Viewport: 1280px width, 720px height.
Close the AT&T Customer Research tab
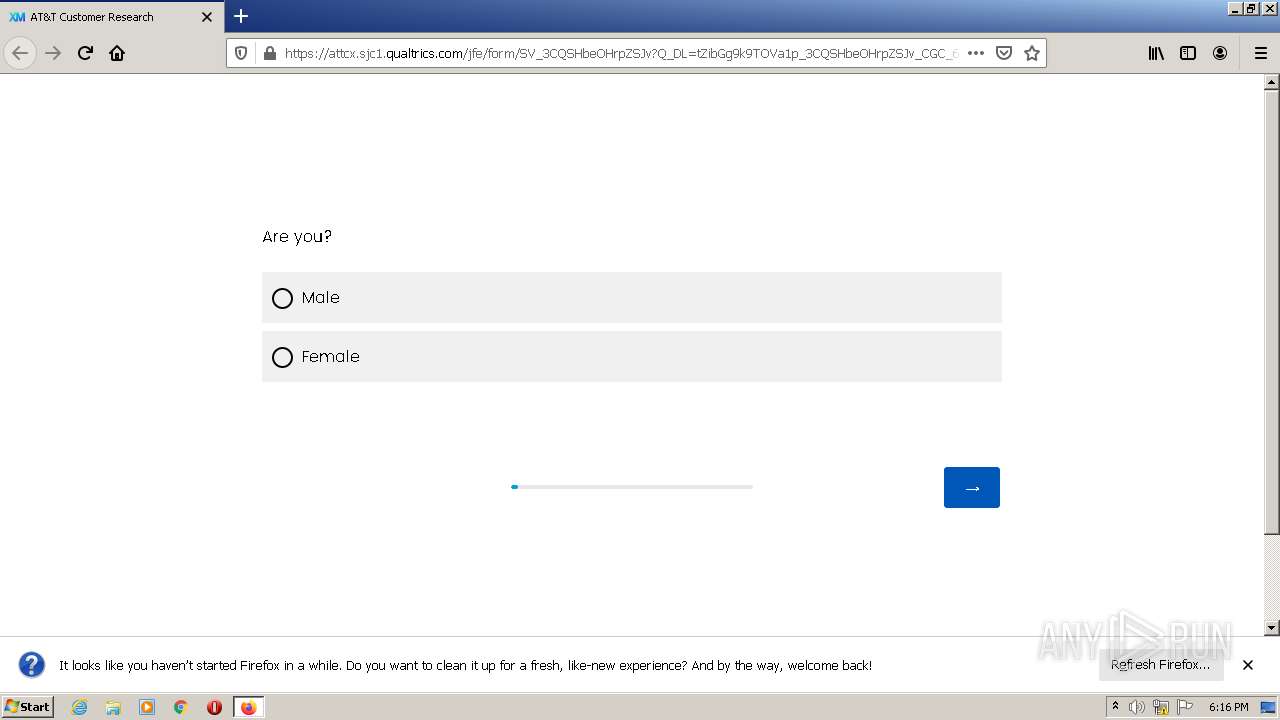[x=207, y=17]
